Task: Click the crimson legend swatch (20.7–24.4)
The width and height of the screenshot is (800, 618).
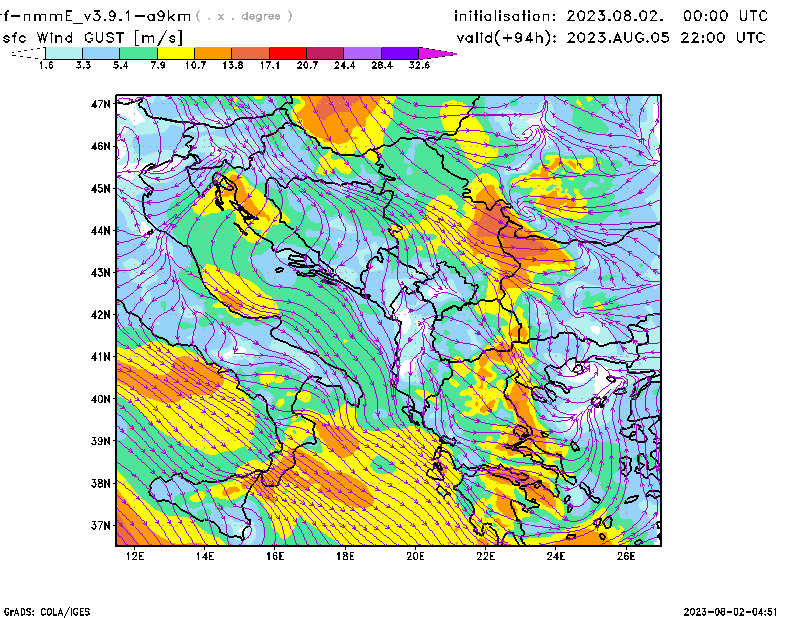Action: click(325, 53)
